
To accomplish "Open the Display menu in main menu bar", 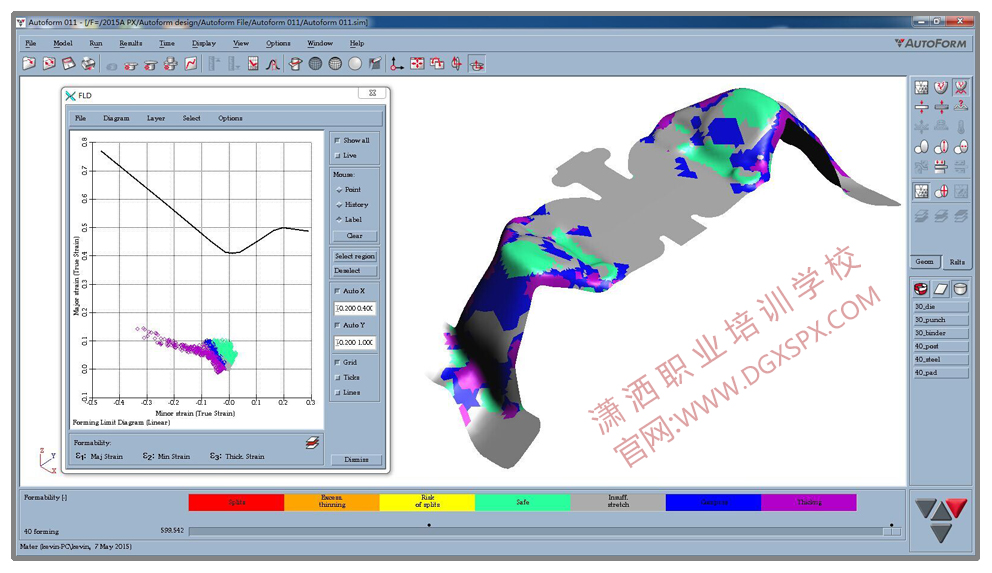I will coord(204,44).
